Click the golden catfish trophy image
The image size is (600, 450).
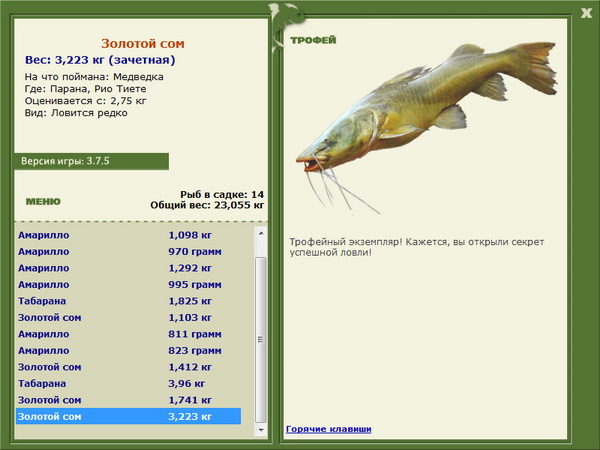point(426,128)
